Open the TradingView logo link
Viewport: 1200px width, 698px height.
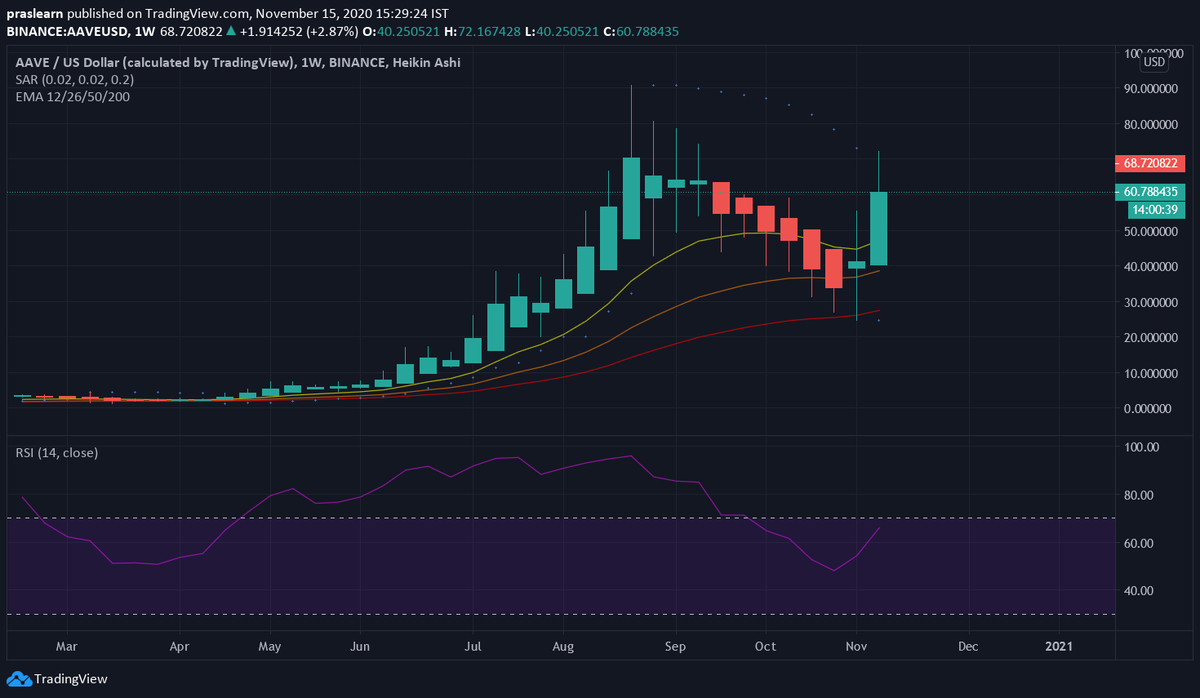coord(58,679)
